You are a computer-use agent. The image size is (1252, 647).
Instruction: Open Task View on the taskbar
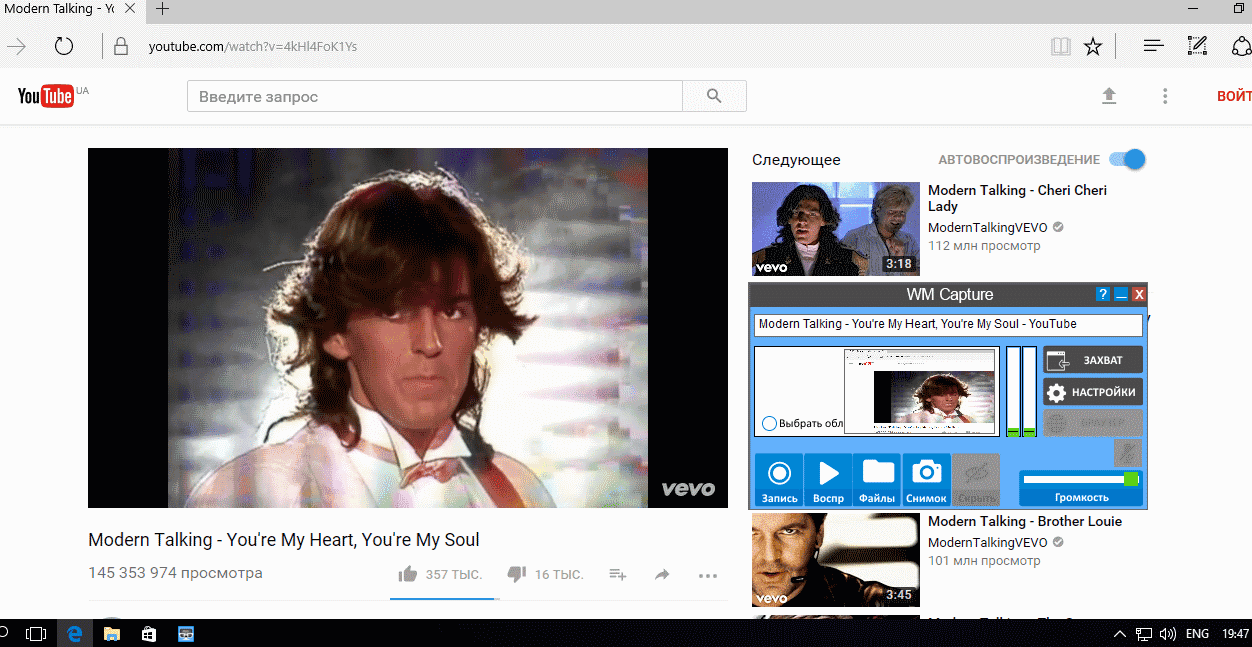[x=36, y=633]
